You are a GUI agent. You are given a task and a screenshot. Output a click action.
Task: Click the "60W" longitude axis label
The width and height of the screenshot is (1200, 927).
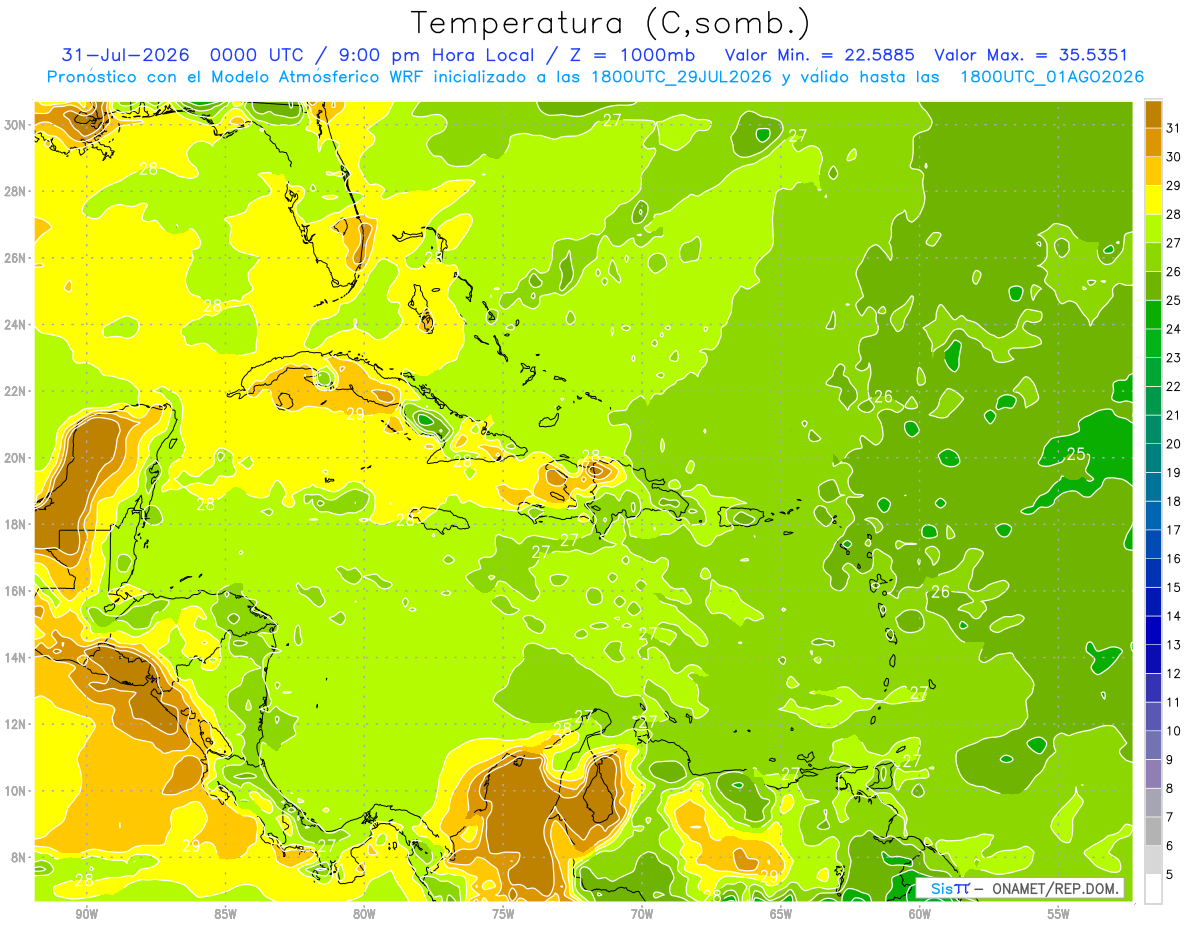920,913
